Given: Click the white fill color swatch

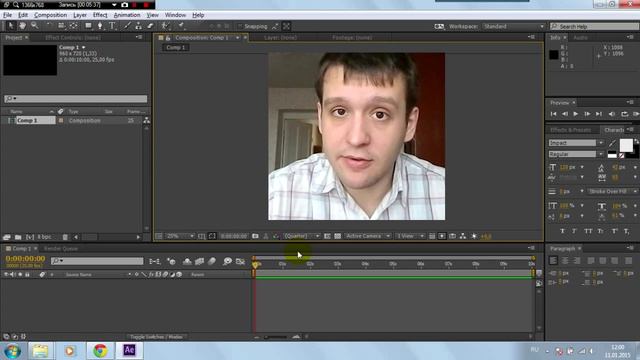Looking at the screenshot, I should (x=626, y=144).
